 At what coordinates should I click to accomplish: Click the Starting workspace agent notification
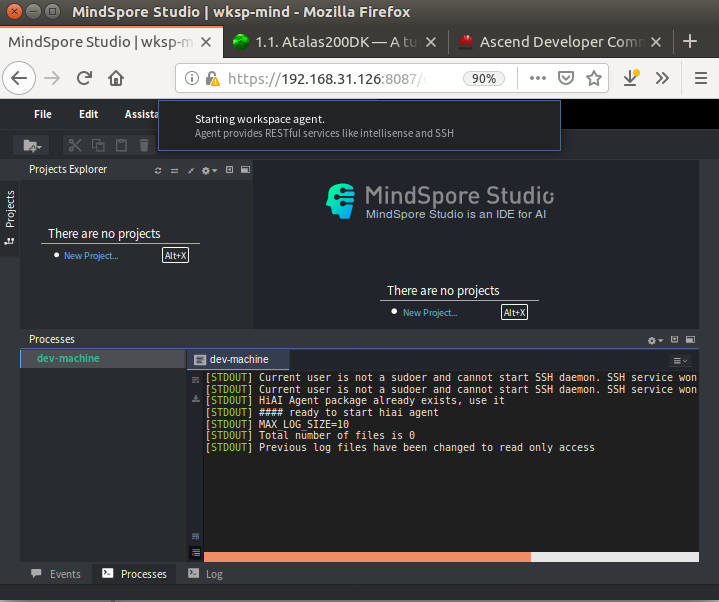coord(359,126)
